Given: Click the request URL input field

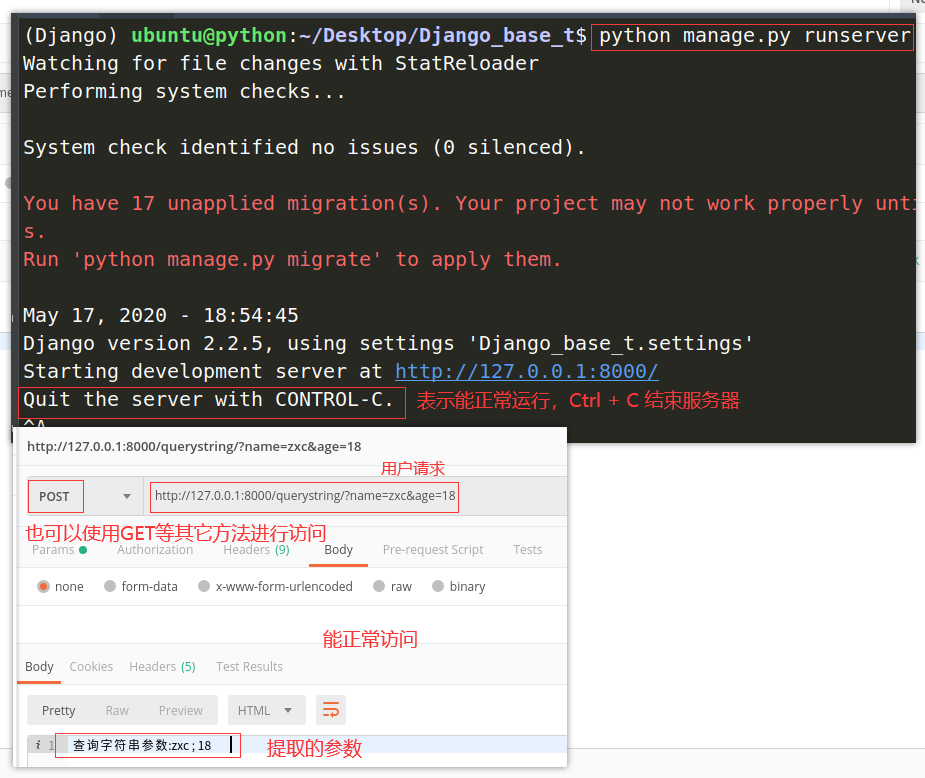Looking at the screenshot, I should (x=305, y=496).
